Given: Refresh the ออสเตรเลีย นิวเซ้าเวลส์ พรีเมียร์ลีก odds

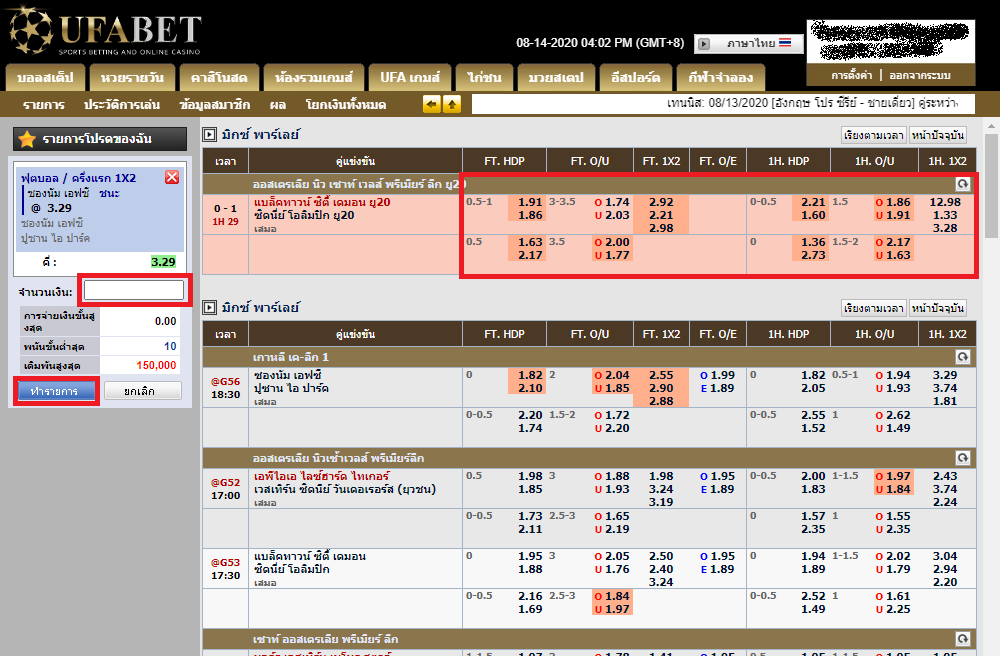Looking at the screenshot, I should point(962,458).
